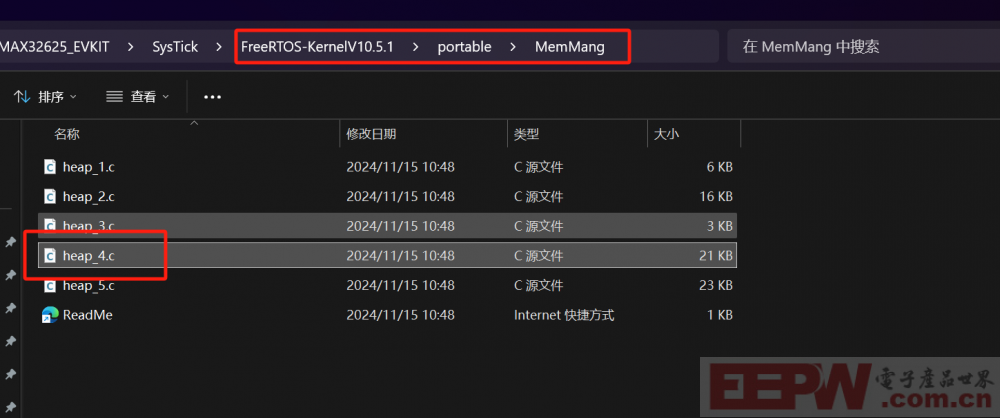
Task: Click heap_5.c type C 源文件
Action: (x=538, y=285)
